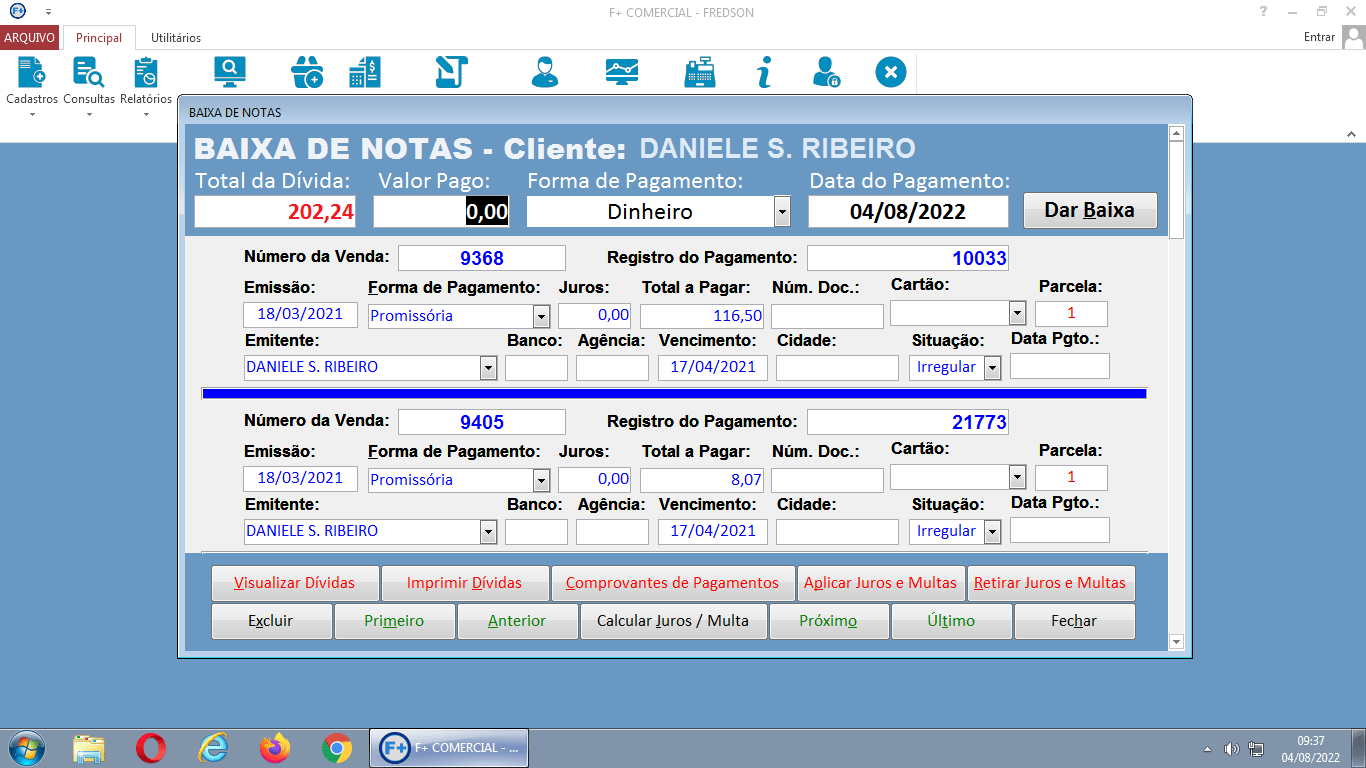
Task: Click the Dar Baixa button
Action: coord(1090,211)
